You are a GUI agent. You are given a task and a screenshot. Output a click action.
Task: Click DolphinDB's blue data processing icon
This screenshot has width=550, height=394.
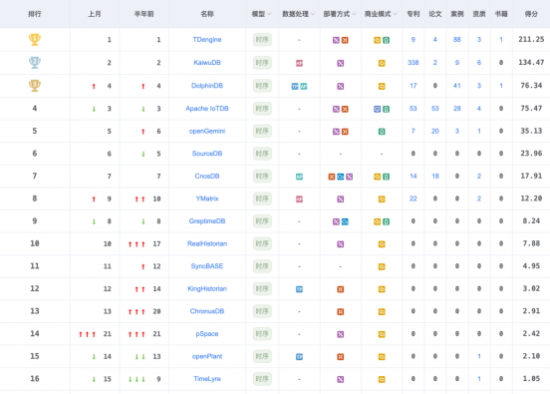(295, 86)
